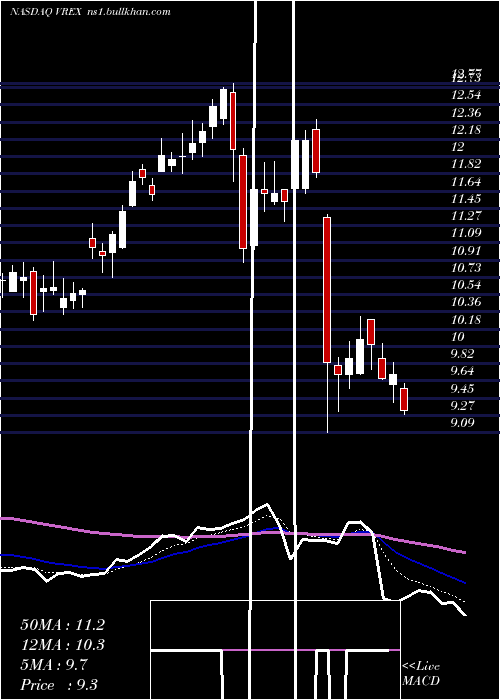Click the NASDAQ VREX chart title
The height and width of the screenshot is (700, 500).
point(46,12)
